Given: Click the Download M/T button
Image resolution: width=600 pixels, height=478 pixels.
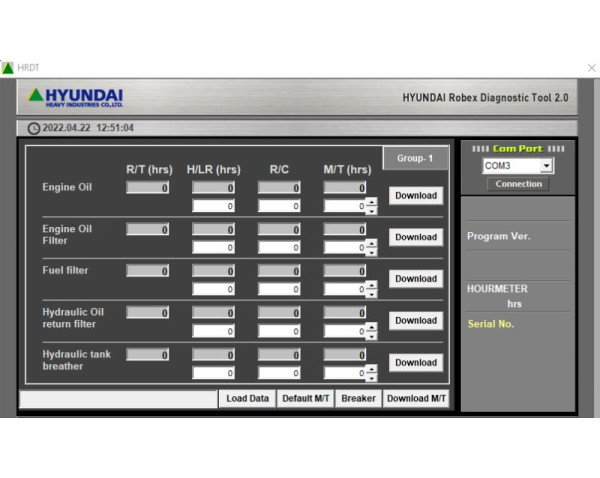Looking at the screenshot, I should tap(416, 398).
